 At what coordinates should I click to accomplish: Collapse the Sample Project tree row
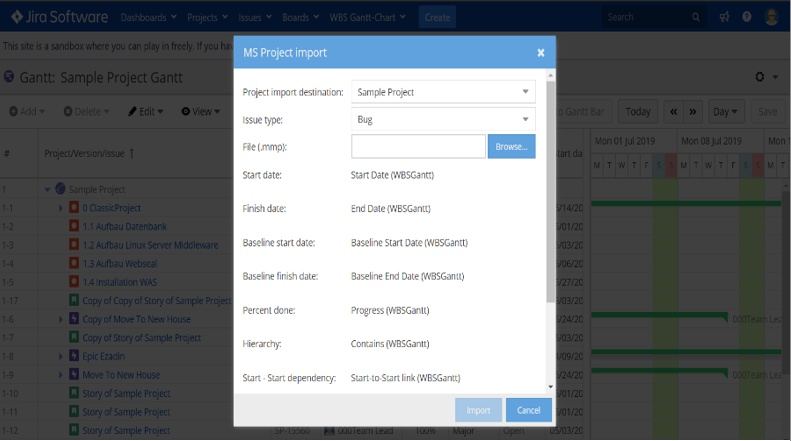47,189
